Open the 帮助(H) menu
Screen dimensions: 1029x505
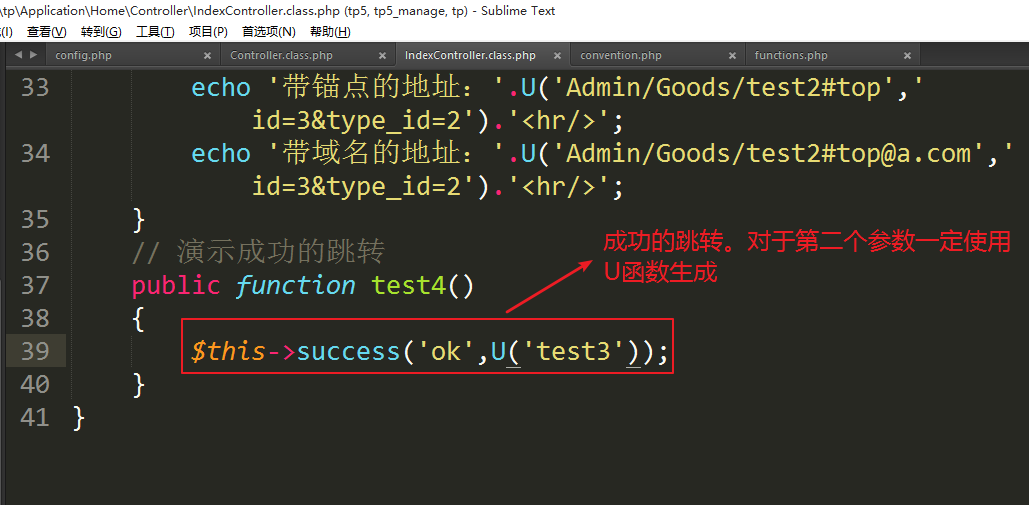click(330, 32)
